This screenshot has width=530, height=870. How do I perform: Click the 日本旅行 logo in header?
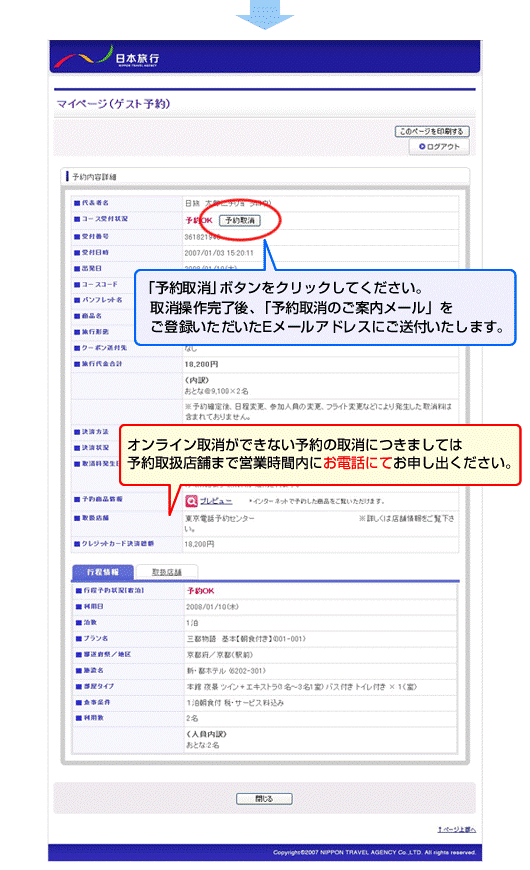(107, 57)
